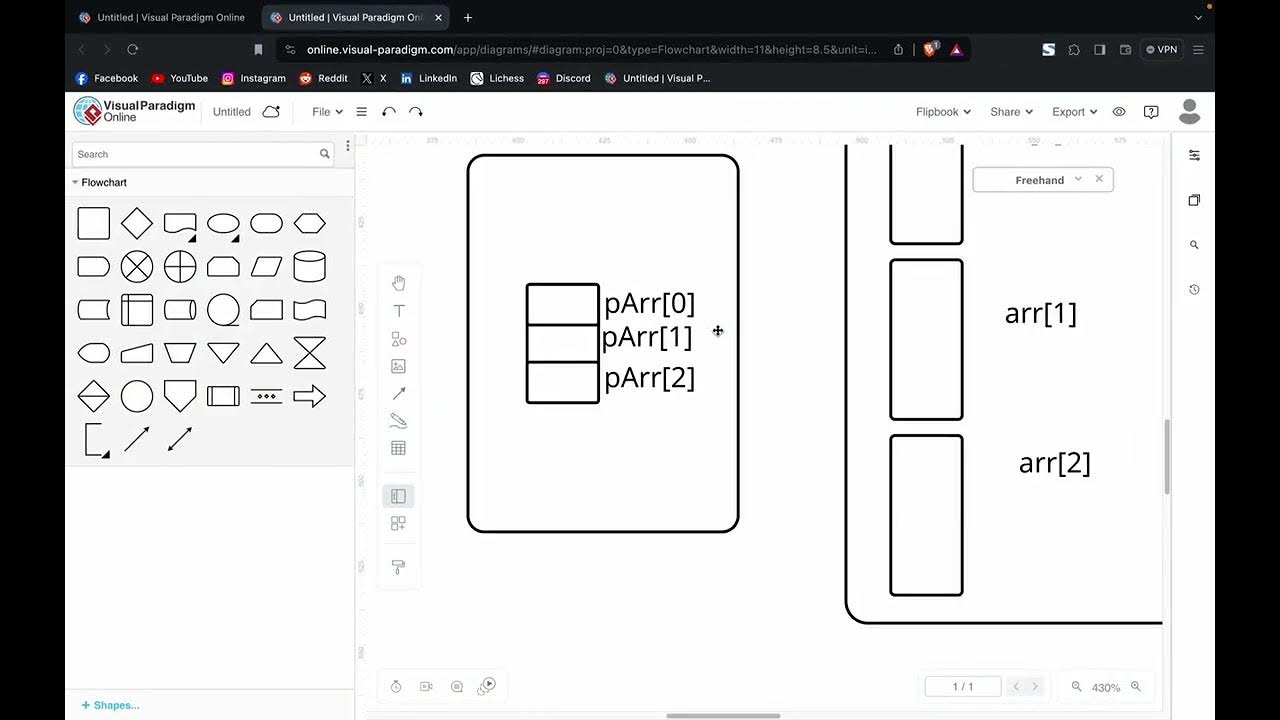Click the Search shapes input field

[203, 154]
